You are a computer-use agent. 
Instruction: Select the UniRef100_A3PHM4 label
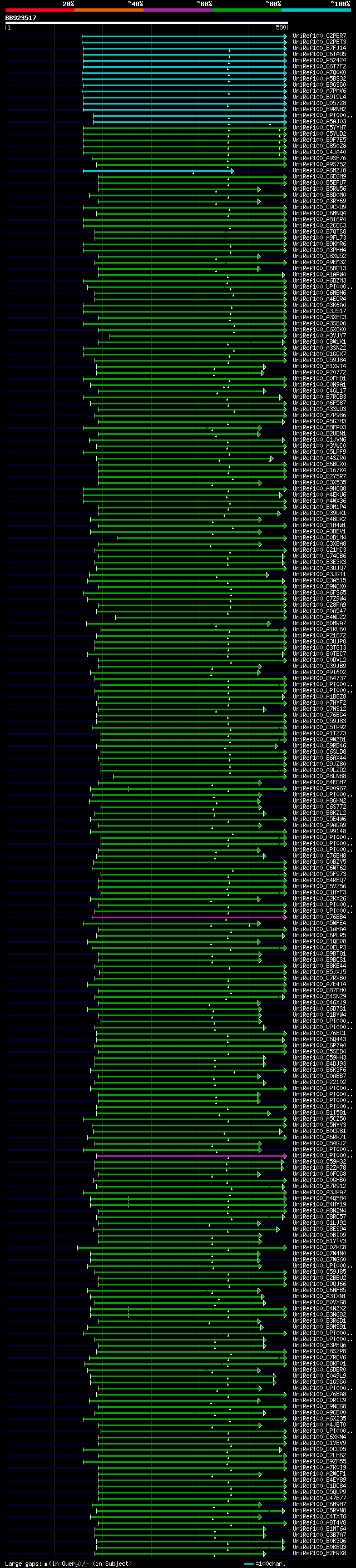point(319,250)
